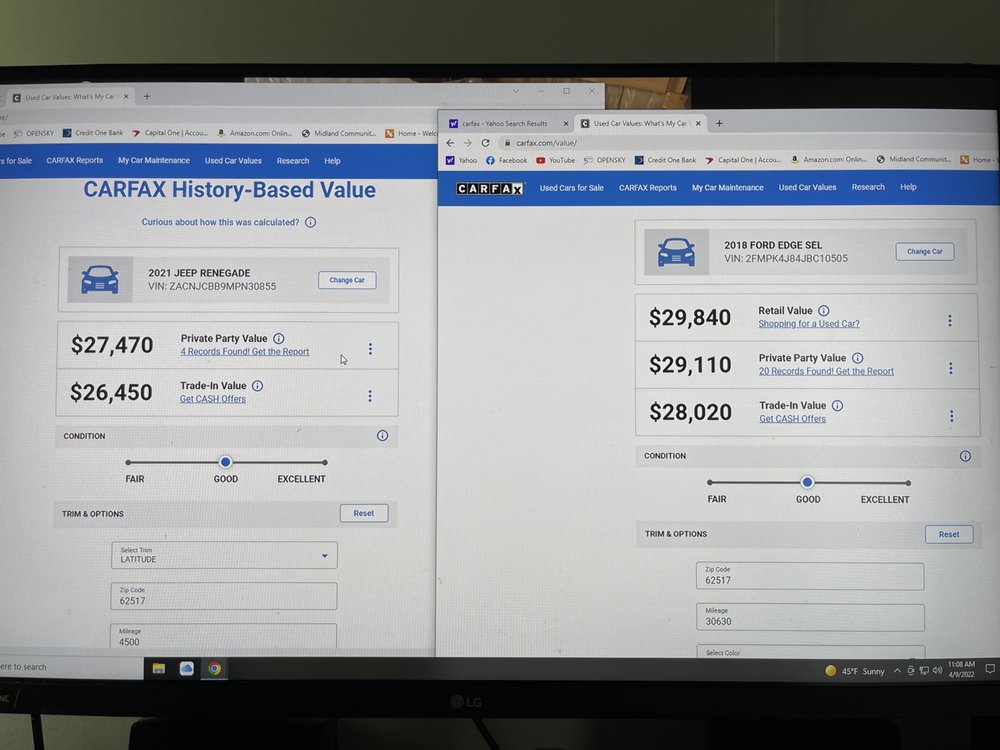Open Used Cars for Sale menu item
The height and width of the screenshot is (750, 1000).
pyautogui.click(x=571, y=188)
